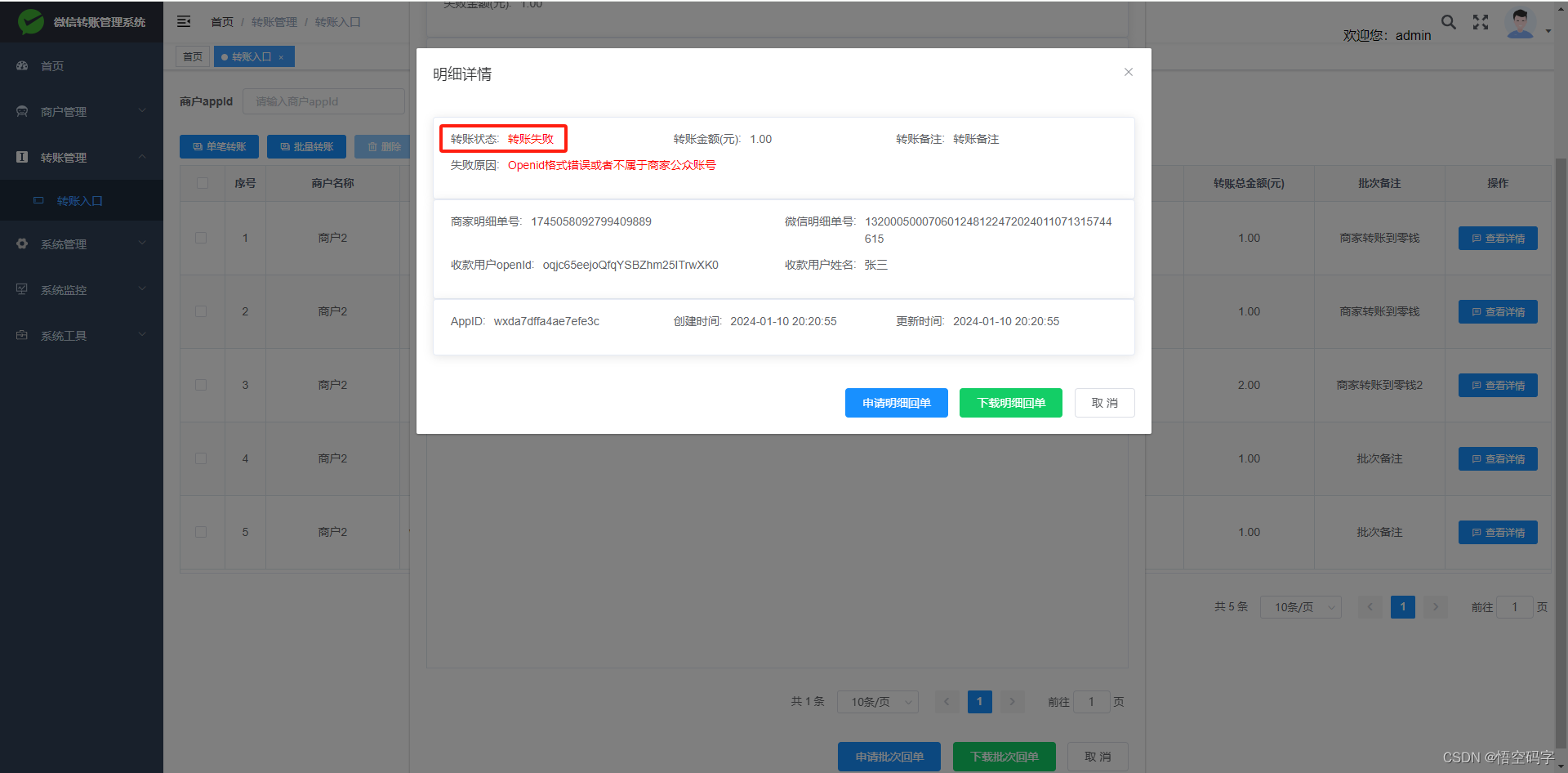Viewport: 1568px width, 773px height.
Task: Click the 系统管理 gear icon
Action: 22,244
